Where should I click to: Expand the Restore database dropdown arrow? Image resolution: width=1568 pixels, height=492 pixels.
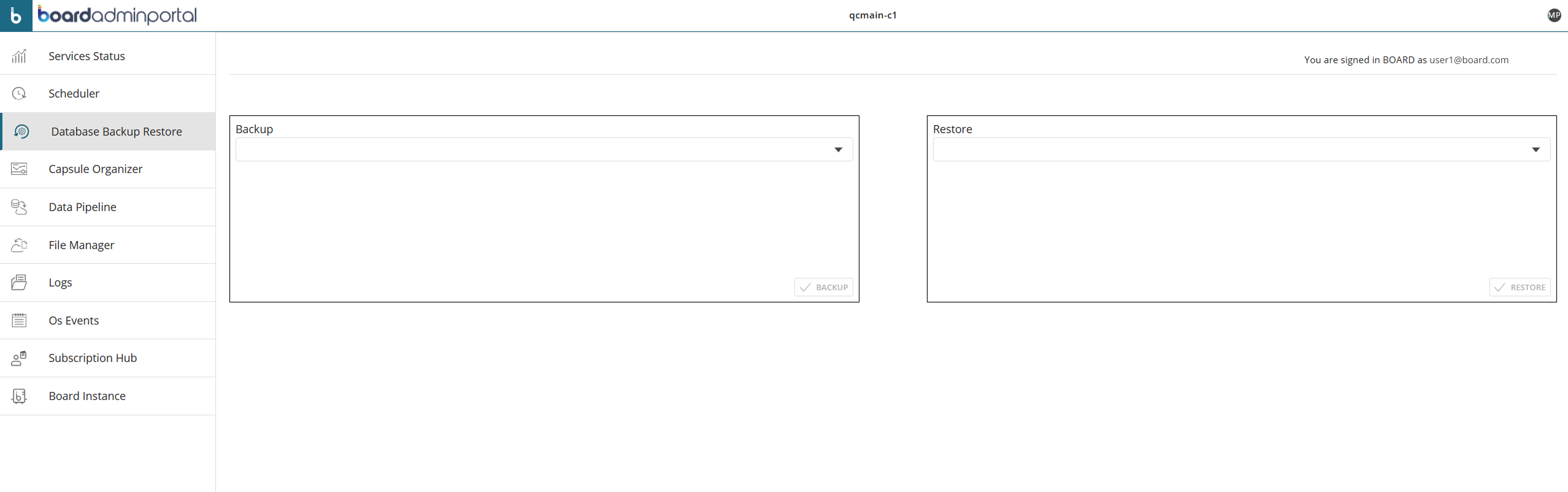click(x=1535, y=150)
